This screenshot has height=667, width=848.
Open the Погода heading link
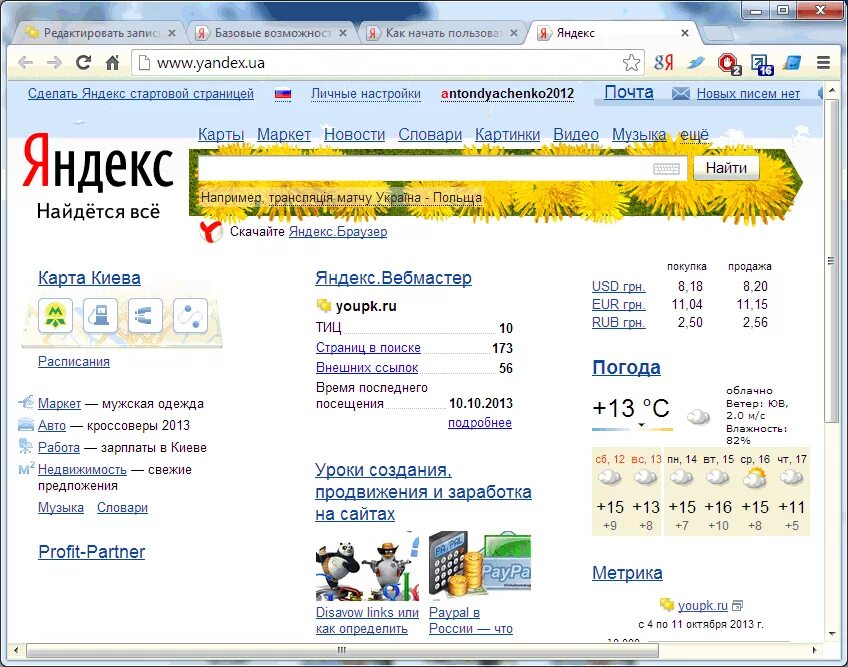point(626,367)
